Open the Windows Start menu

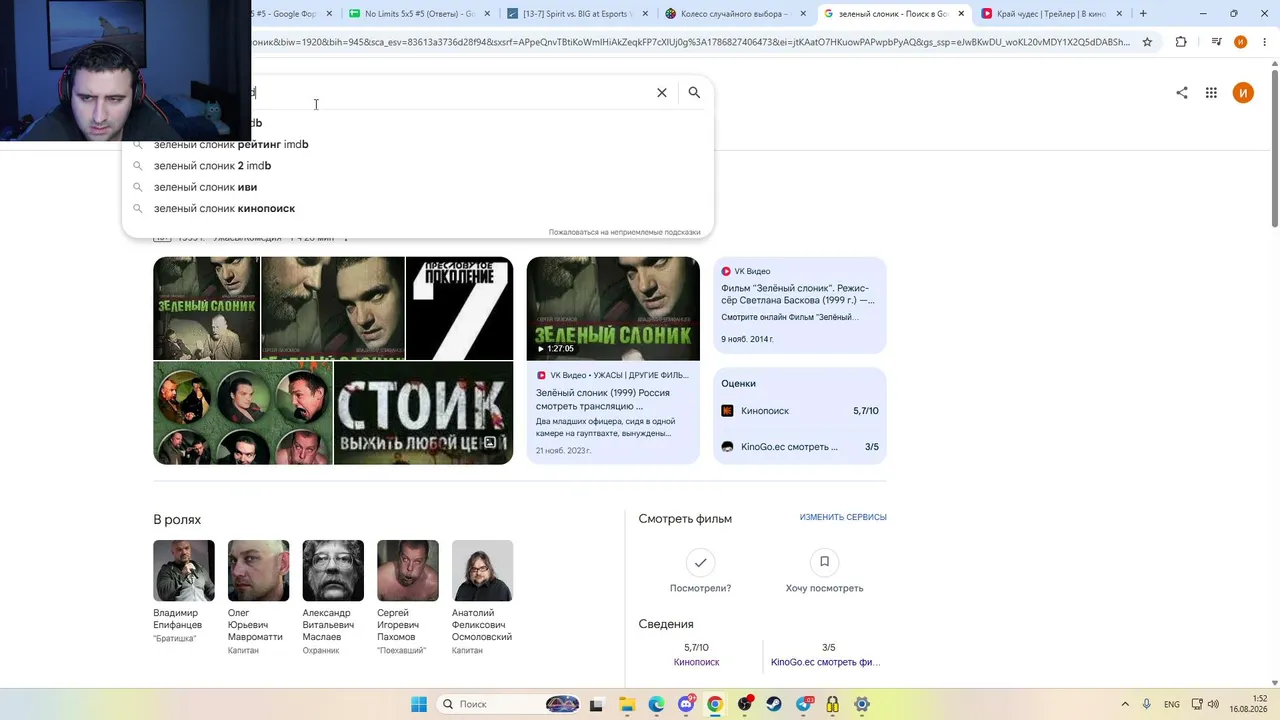419,704
